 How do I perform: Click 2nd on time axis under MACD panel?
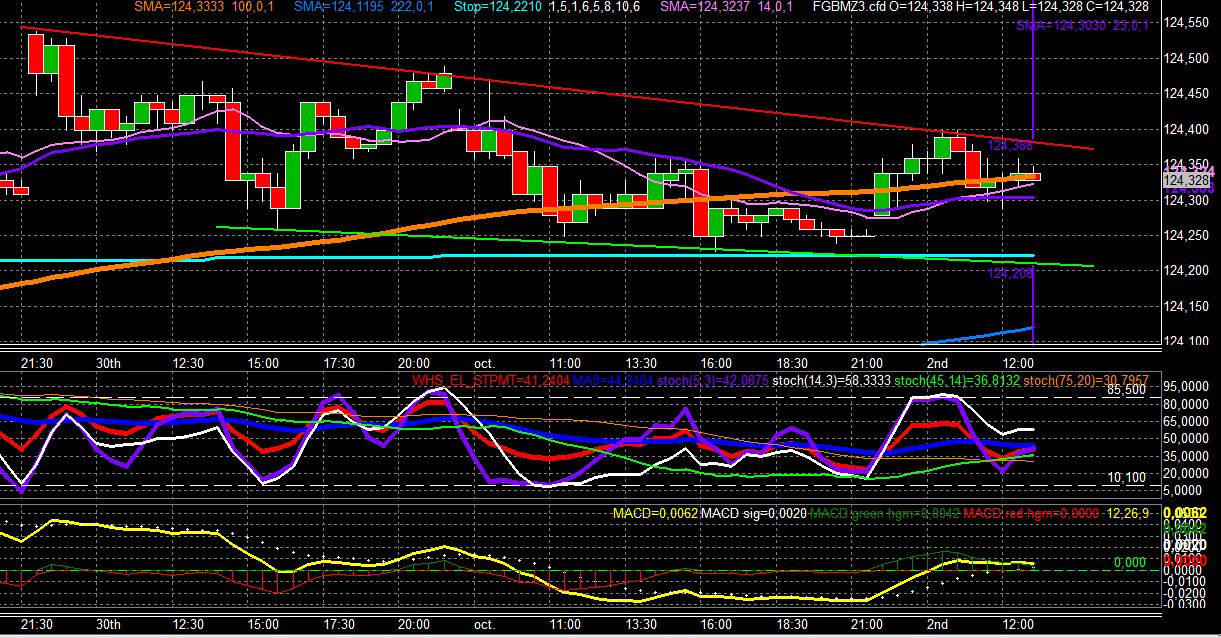pyautogui.click(x=937, y=623)
